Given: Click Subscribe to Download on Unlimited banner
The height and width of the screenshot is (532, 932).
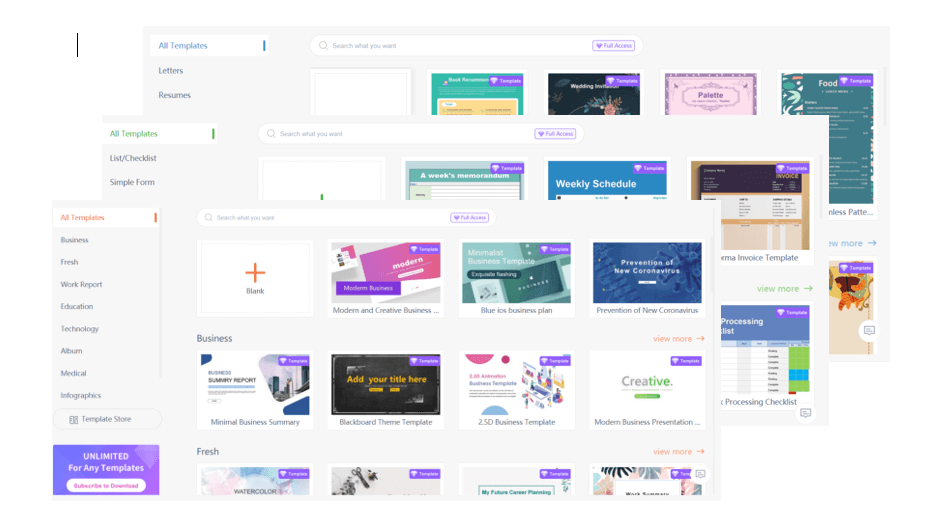Looking at the screenshot, I should (x=106, y=486).
